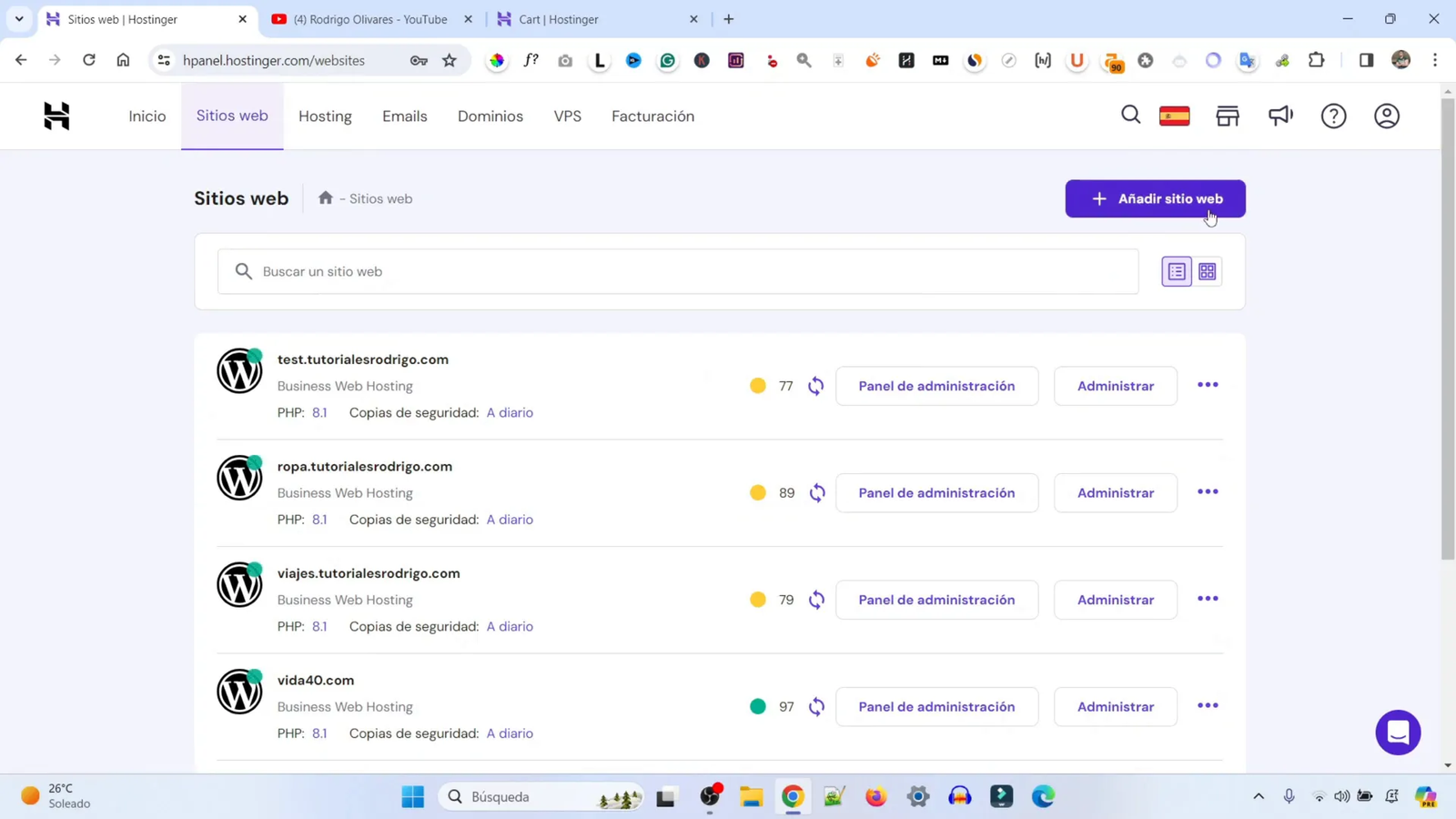Open more options for ropa.tutorialesrodrigo.com
This screenshot has width=1456, height=819.
[1208, 492]
